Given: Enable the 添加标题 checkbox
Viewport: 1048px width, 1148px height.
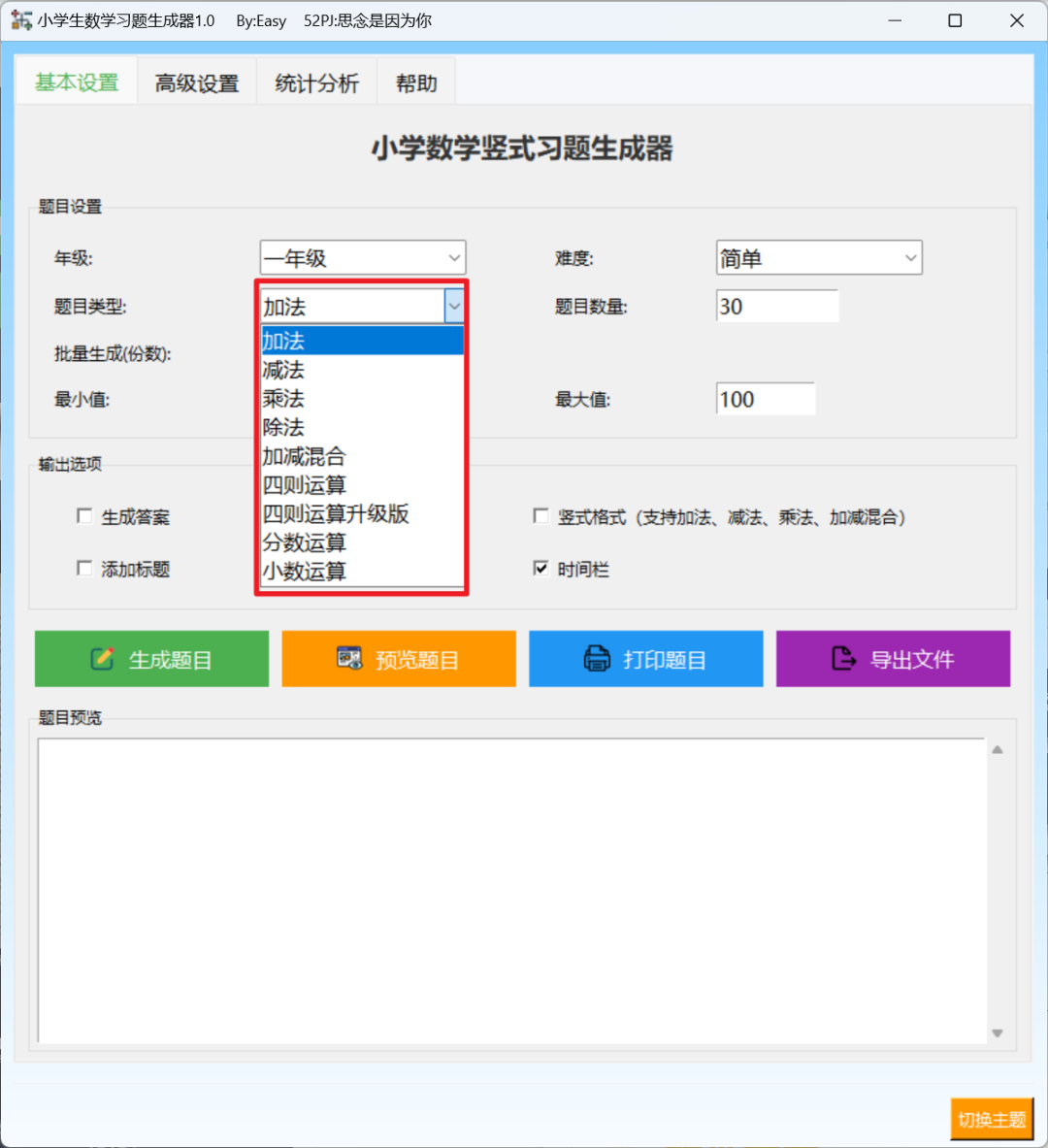Looking at the screenshot, I should point(84,569).
